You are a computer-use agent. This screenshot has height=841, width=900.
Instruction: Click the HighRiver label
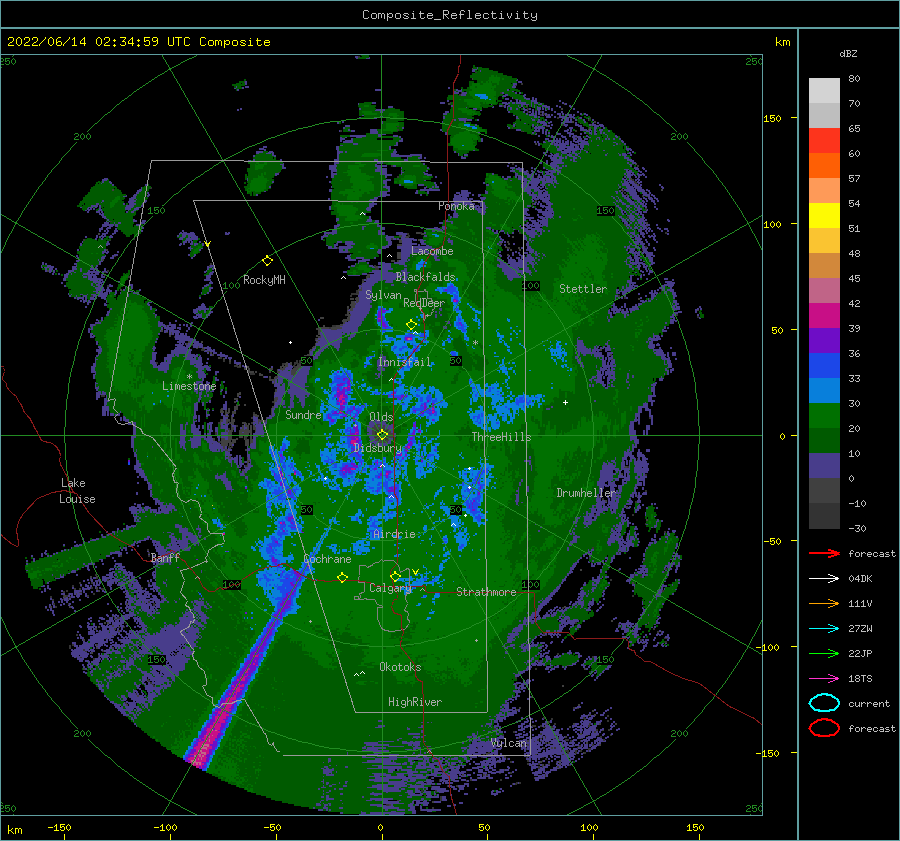point(415,702)
